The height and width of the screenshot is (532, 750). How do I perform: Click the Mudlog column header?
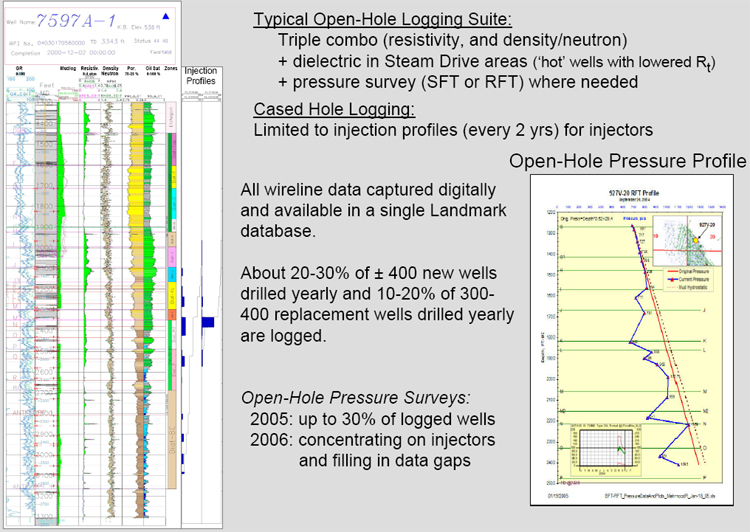point(68,69)
